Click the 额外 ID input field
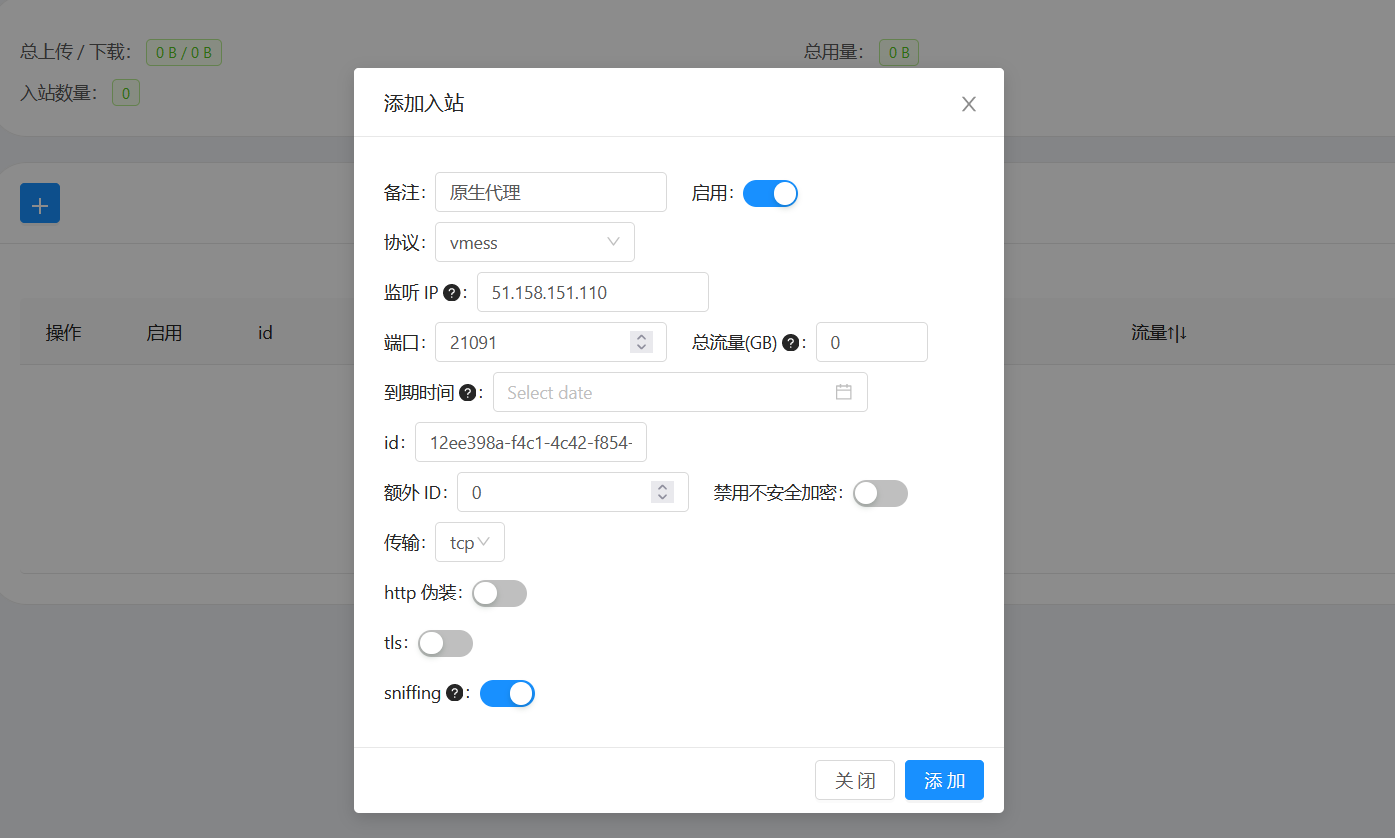This screenshot has height=838, width=1395. pos(573,492)
